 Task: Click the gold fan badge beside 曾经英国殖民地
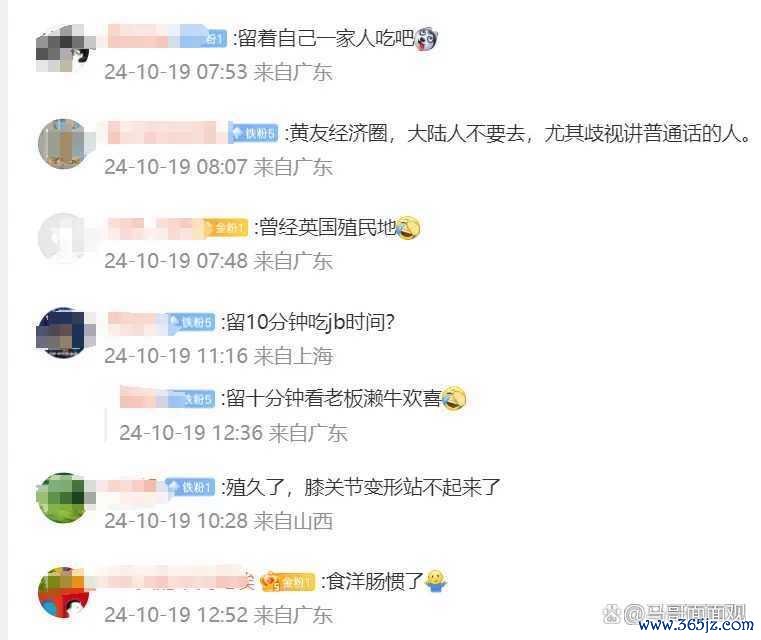pyautogui.click(x=227, y=228)
